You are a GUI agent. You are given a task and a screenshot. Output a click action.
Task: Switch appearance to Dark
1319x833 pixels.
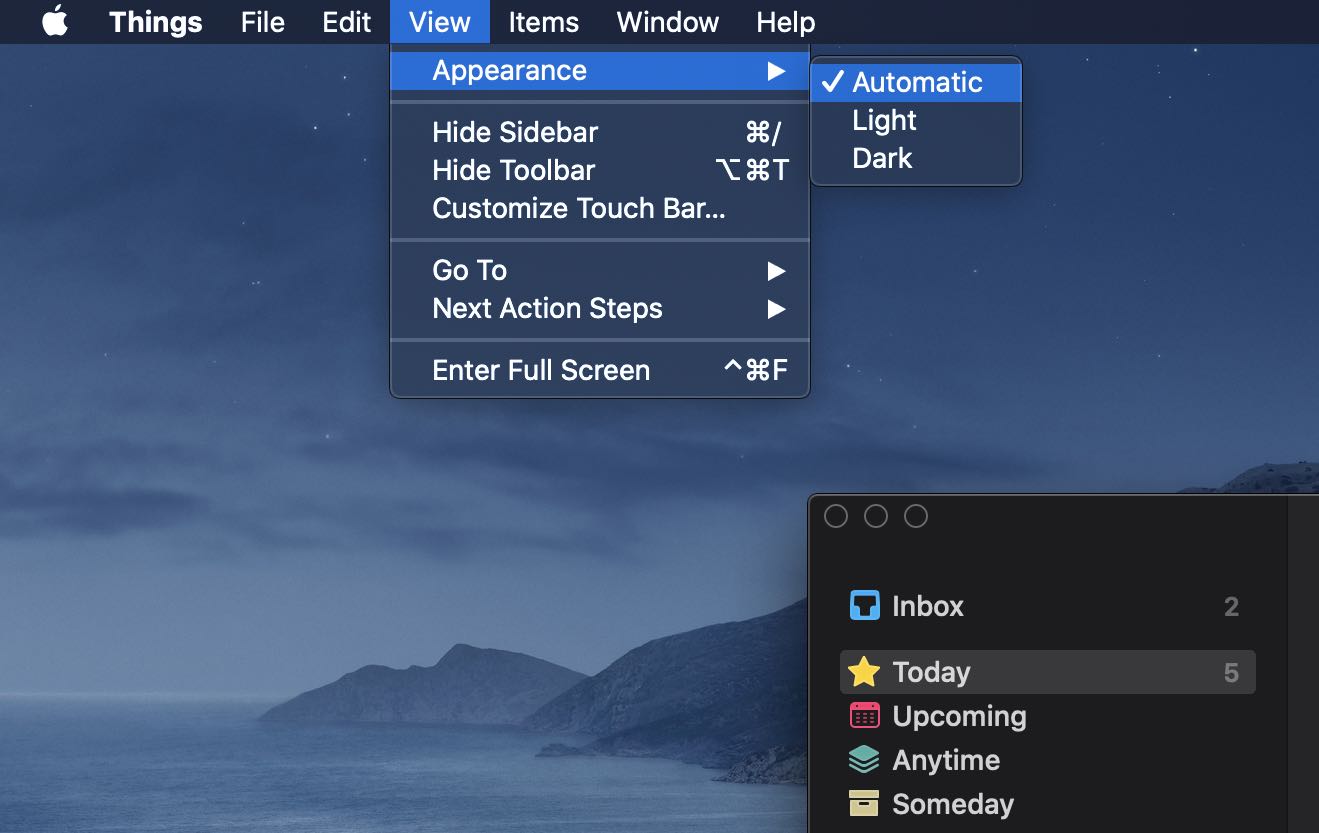[x=882, y=158]
